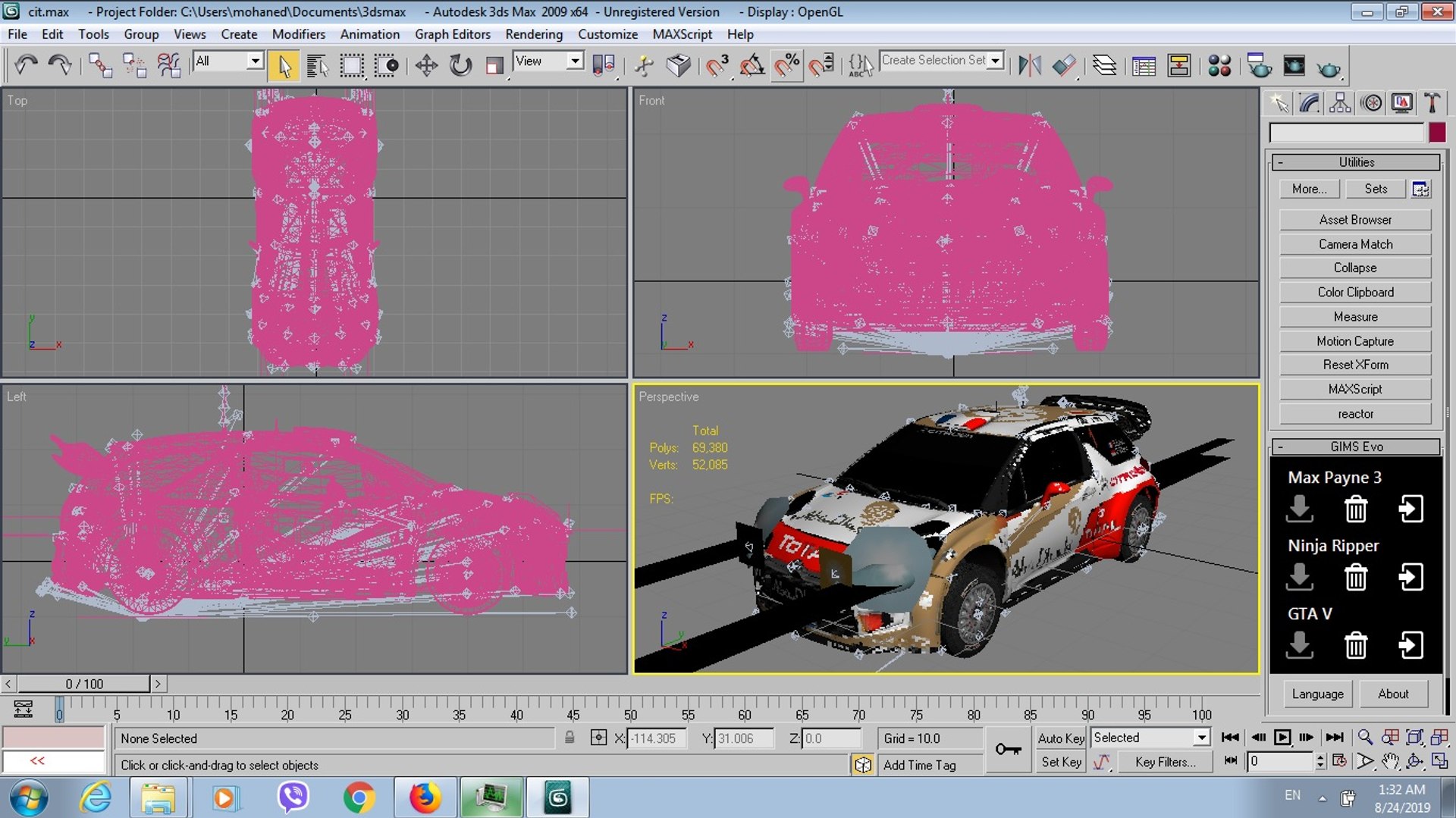1456x818 pixels.
Task: Click the Use Pivot Point Center icon
Action: point(604,65)
